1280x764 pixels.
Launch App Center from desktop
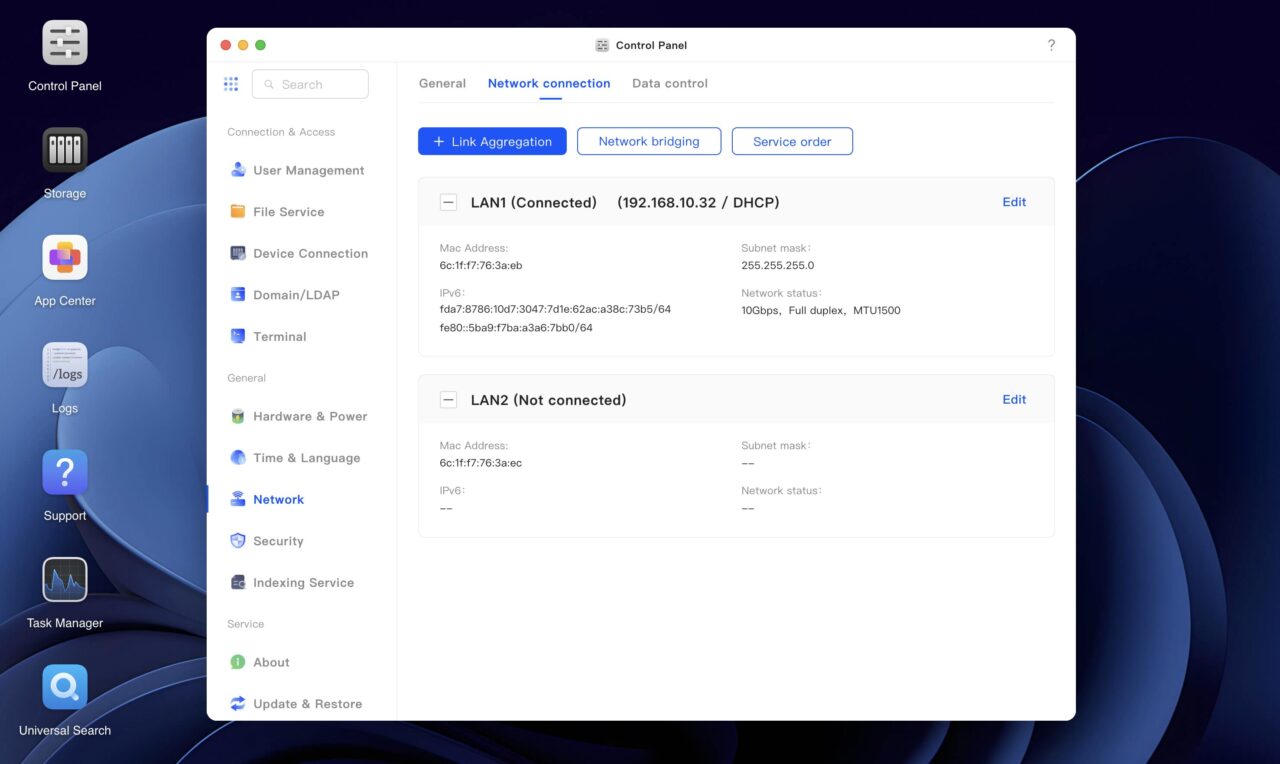65,258
